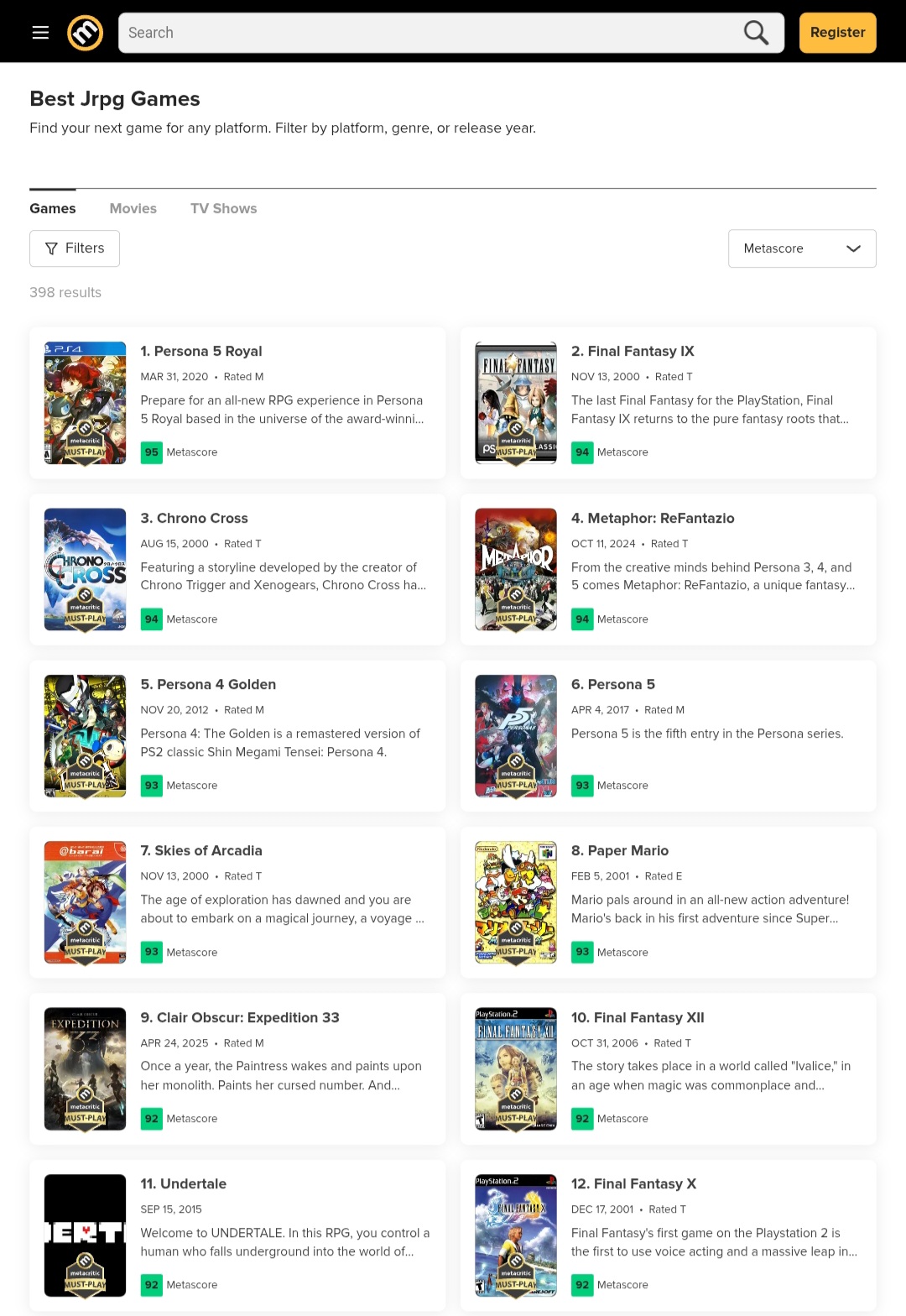Open Persona 4 Golden cover thumbnail

point(85,736)
